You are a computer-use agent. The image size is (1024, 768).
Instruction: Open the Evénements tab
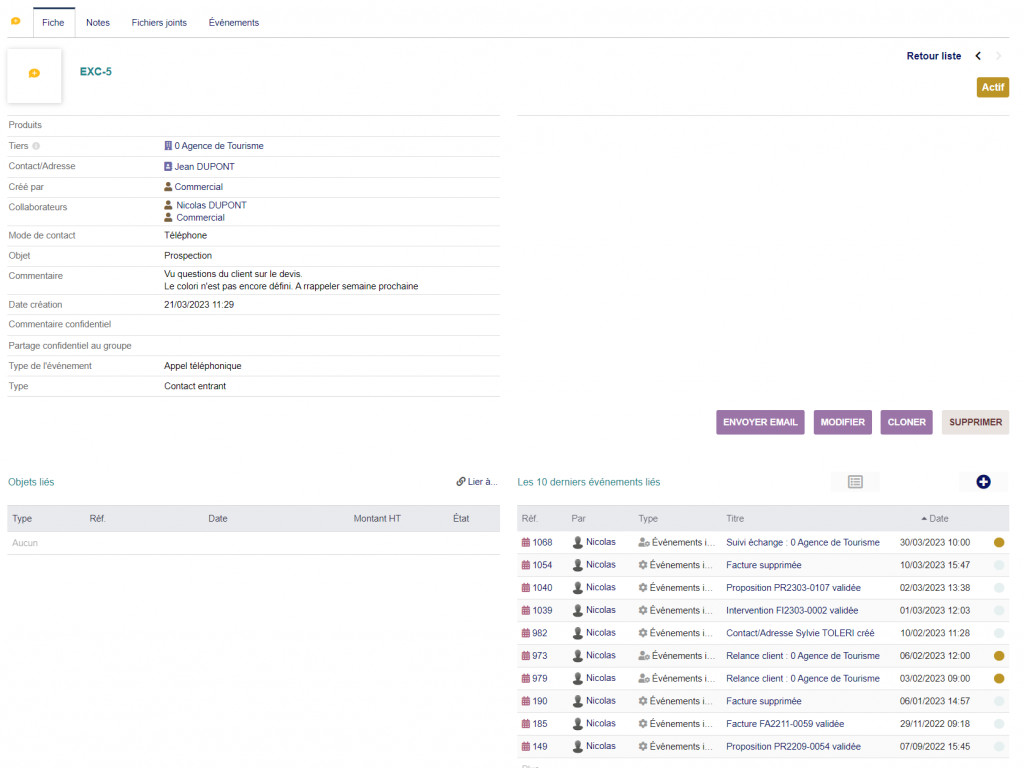point(234,22)
